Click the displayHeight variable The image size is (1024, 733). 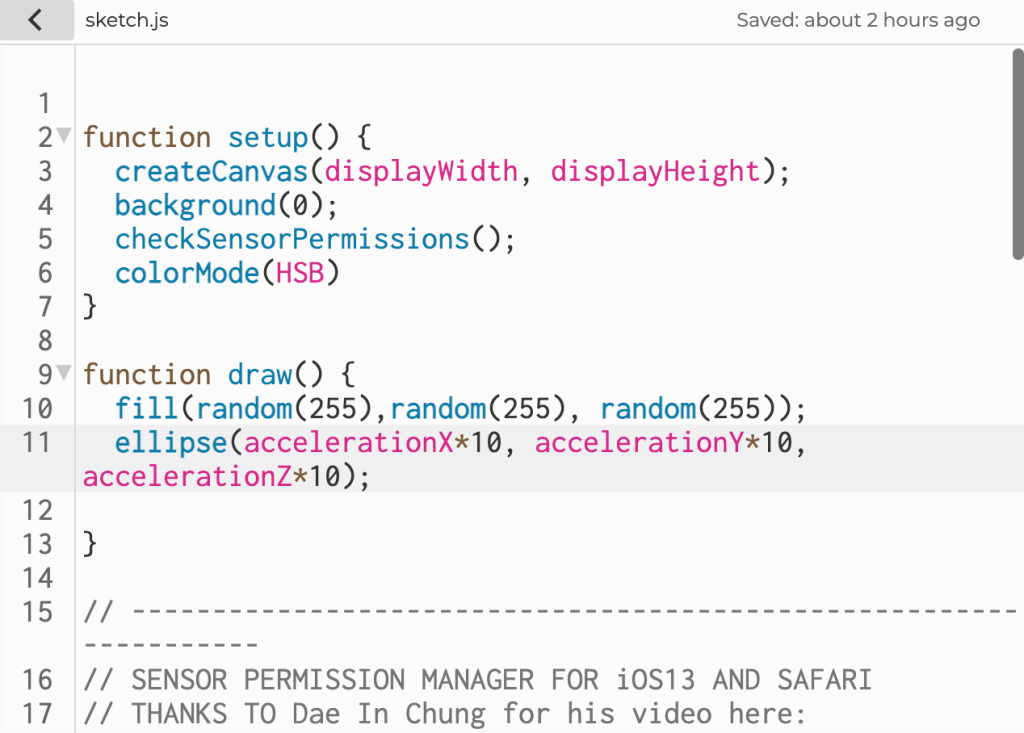pyautogui.click(x=655, y=171)
